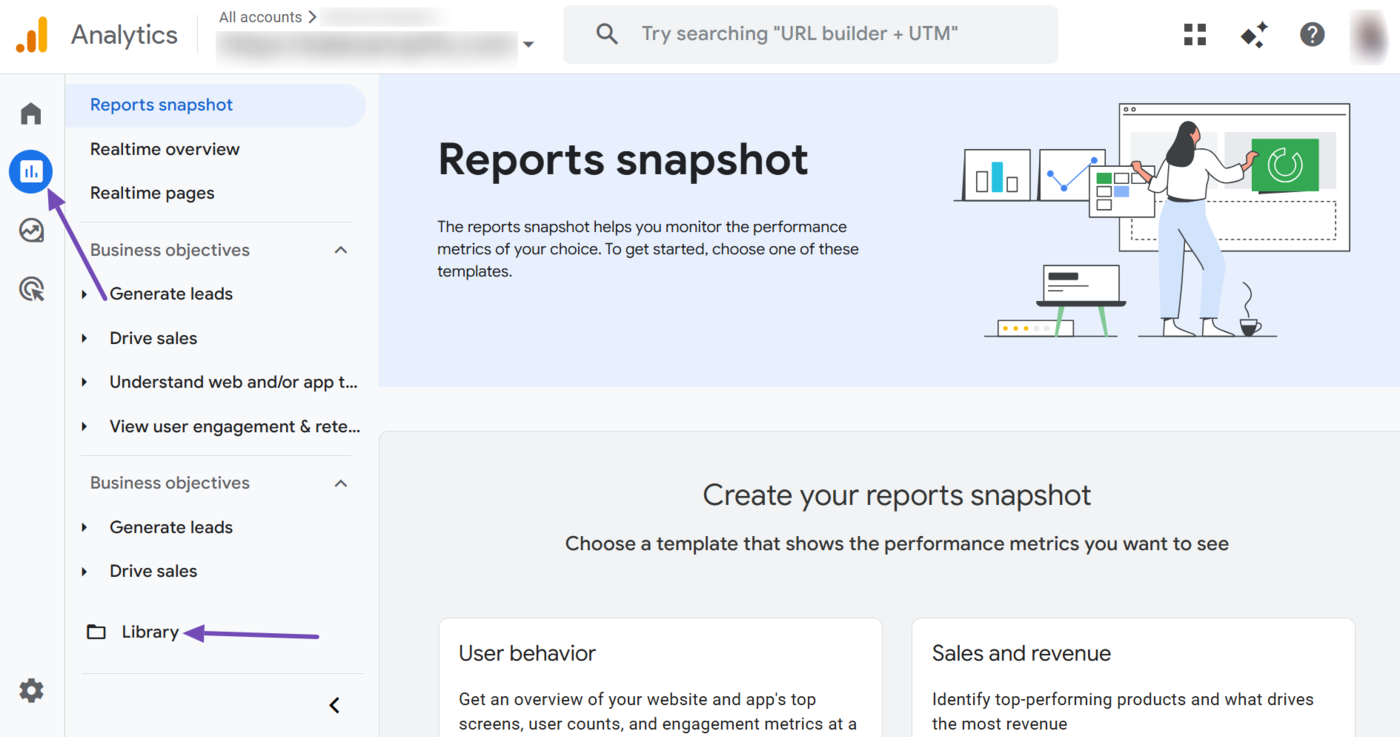
Task: Open the Library at sidebar bottom
Action: point(149,631)
